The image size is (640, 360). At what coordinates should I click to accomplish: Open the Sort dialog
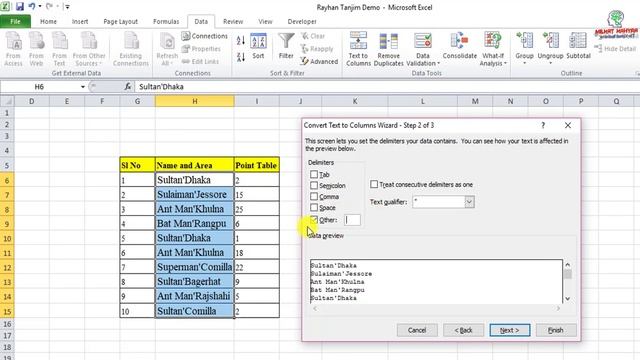click(258, 46)
